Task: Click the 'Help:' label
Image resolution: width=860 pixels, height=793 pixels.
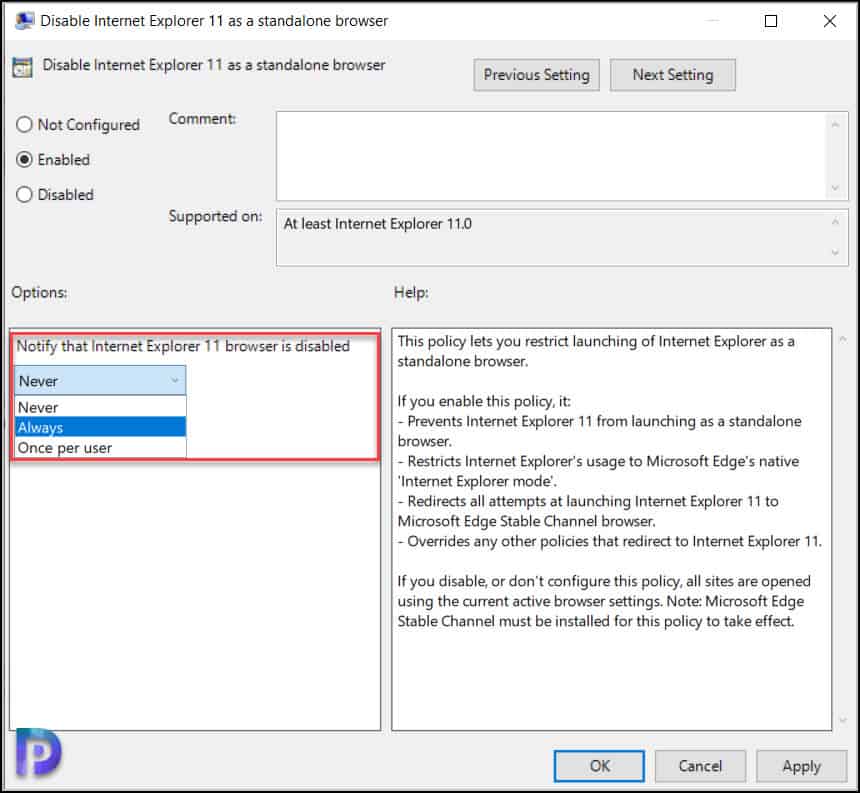Action: [x=411, y=292]
